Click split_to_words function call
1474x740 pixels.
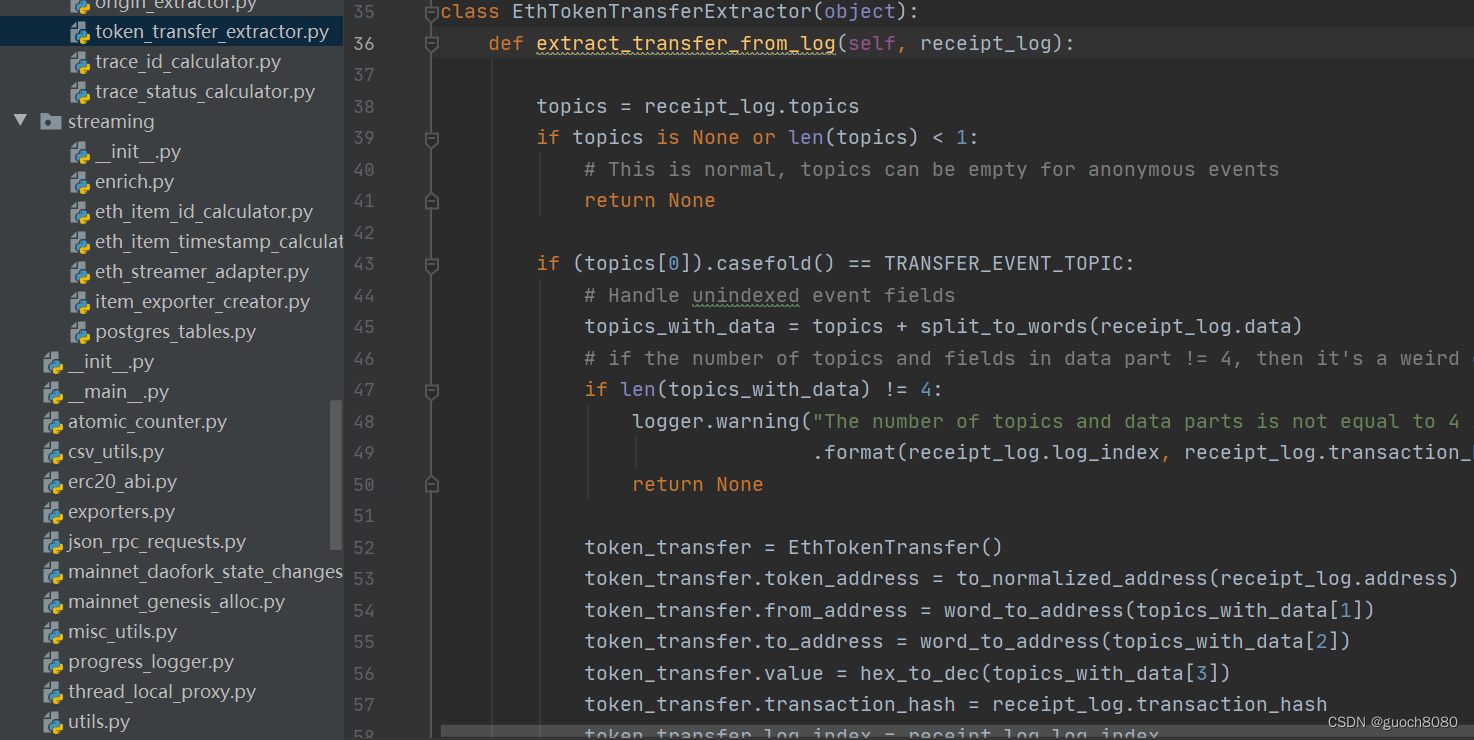[x=1003, y=327]
